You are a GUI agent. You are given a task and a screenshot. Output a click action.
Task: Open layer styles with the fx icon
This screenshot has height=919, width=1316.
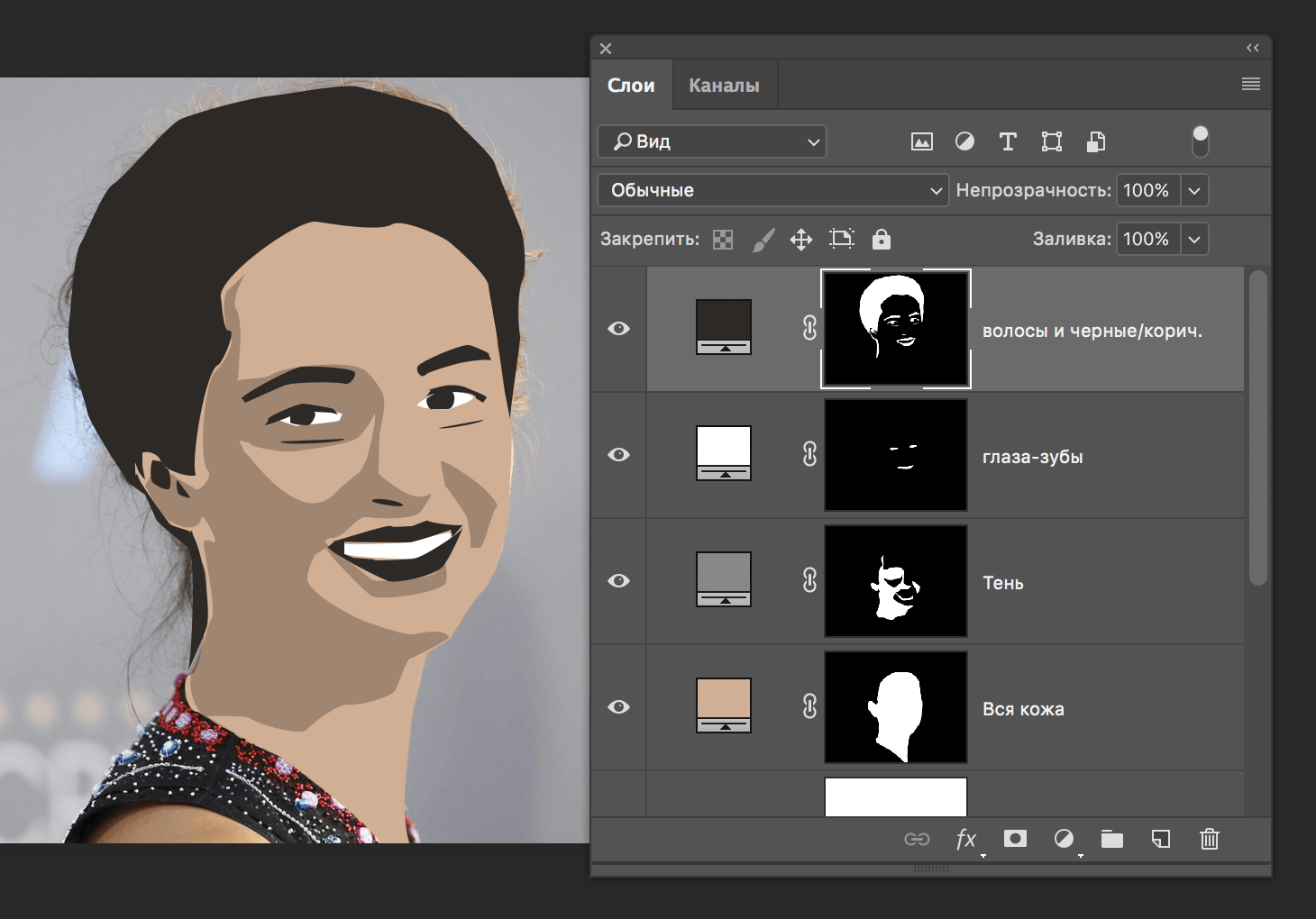point(965,839)
